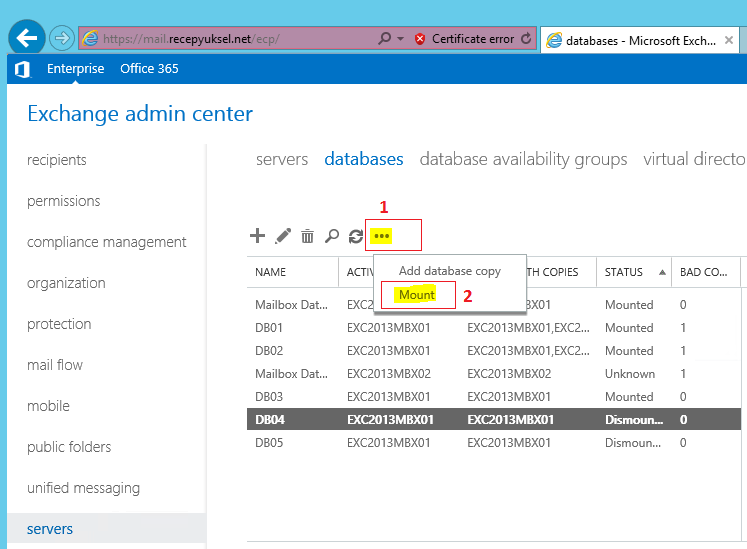Viewport: 747px width, 549px height.
Task: Open organization in the left navigation
Action: tap(66, 283)
